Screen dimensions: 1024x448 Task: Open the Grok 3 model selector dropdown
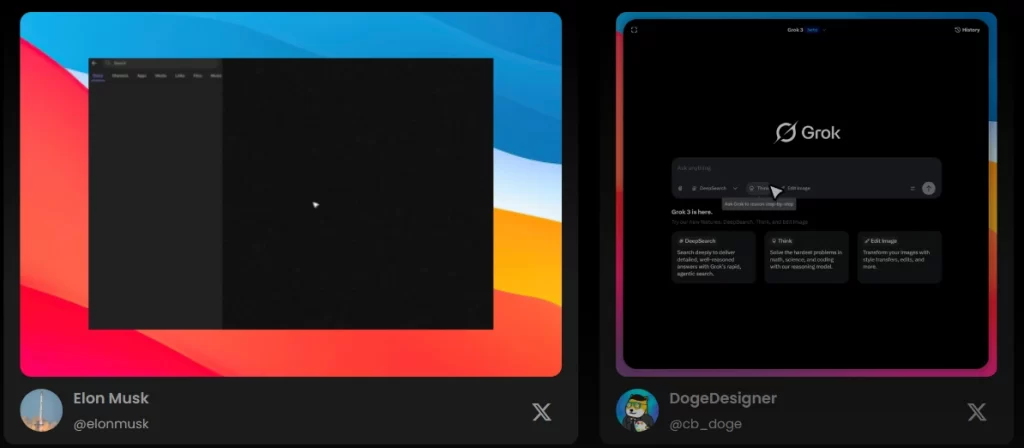point(806,30)
